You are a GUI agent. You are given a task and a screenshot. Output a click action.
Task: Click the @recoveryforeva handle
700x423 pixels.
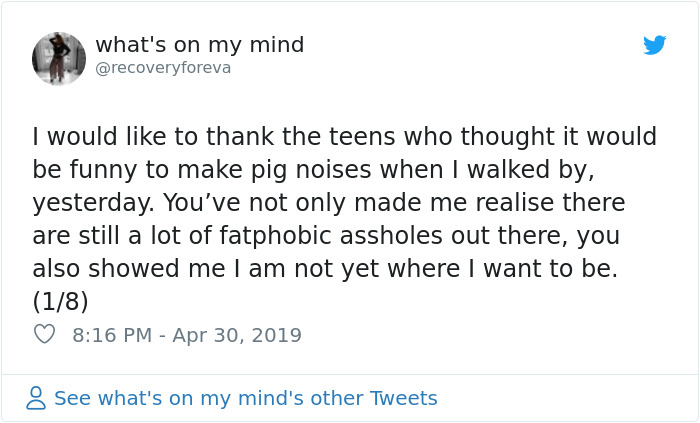163,69
